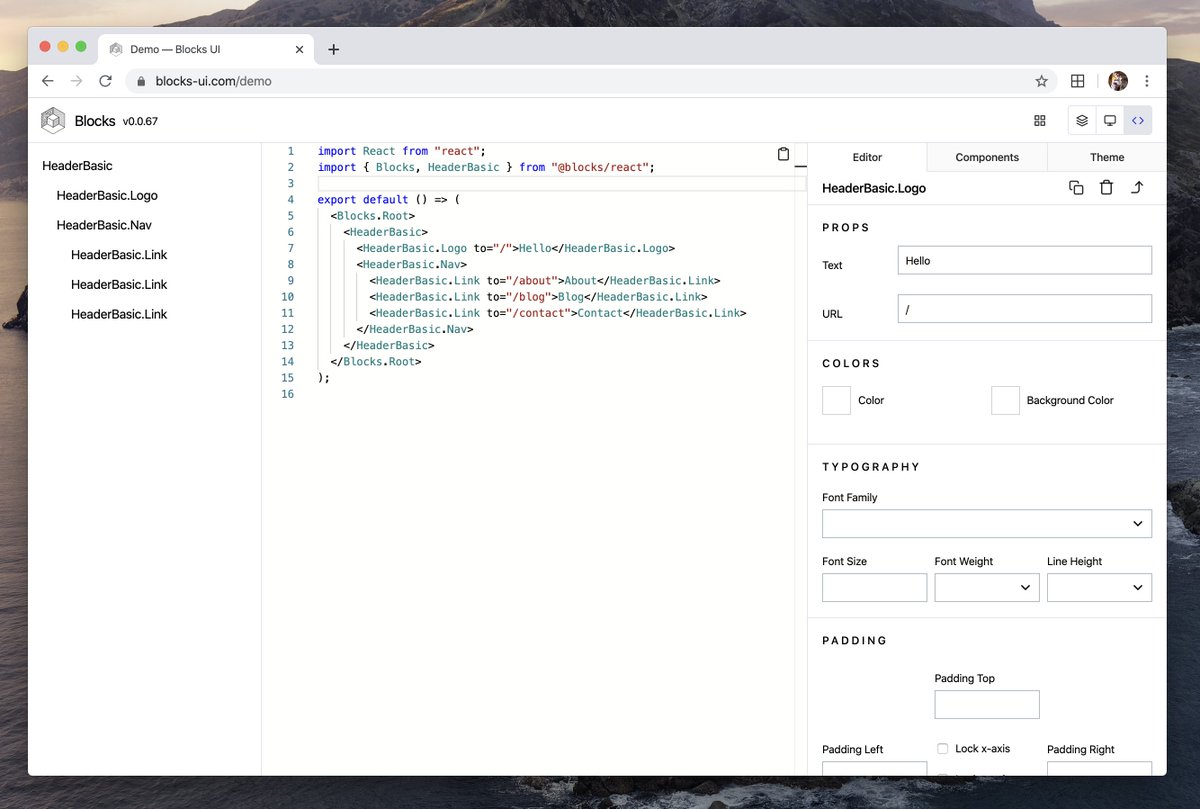Switch to the Theme tab

point(1107,157)
